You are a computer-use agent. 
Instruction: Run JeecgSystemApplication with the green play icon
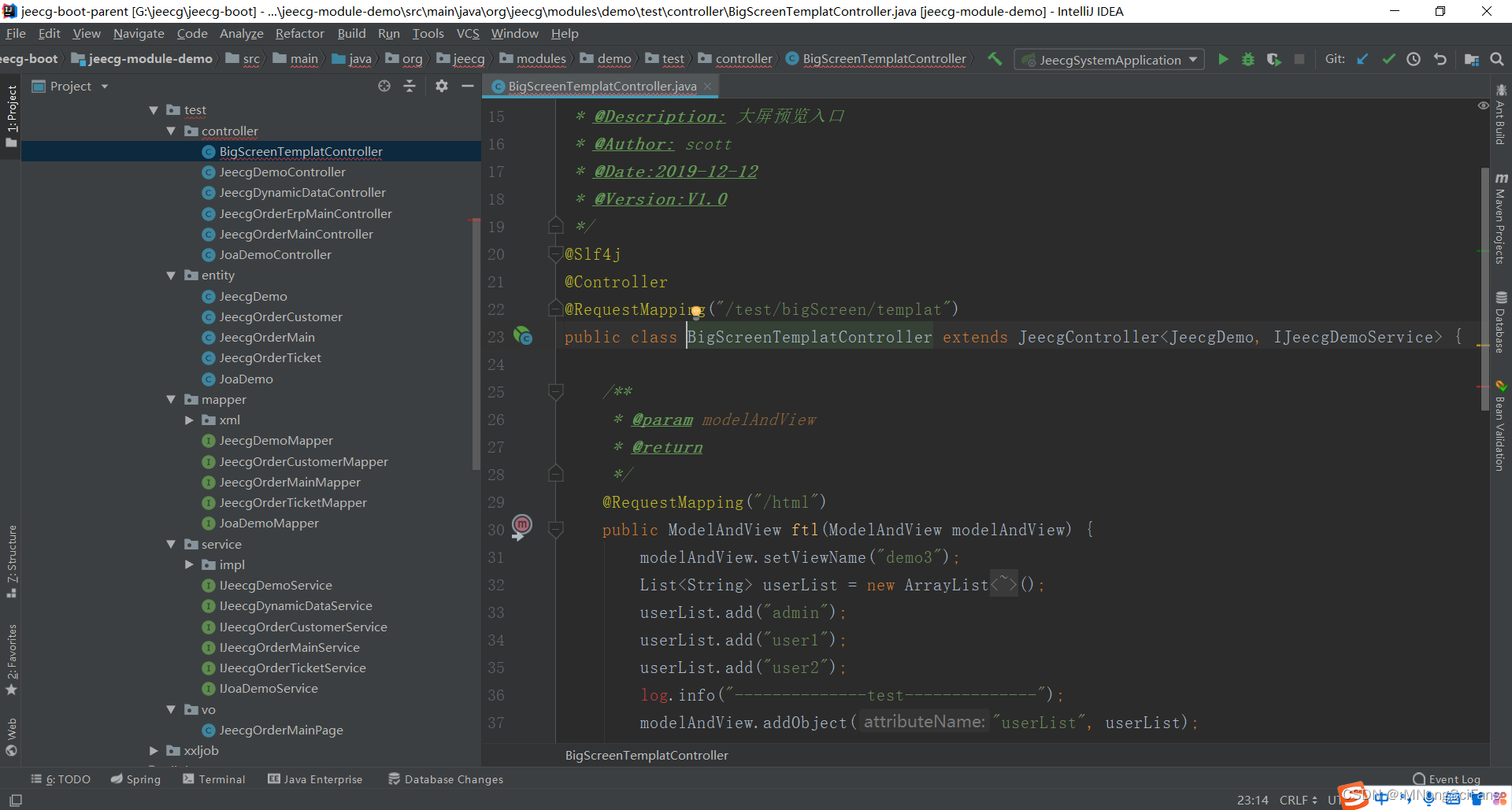[1223, 59]
